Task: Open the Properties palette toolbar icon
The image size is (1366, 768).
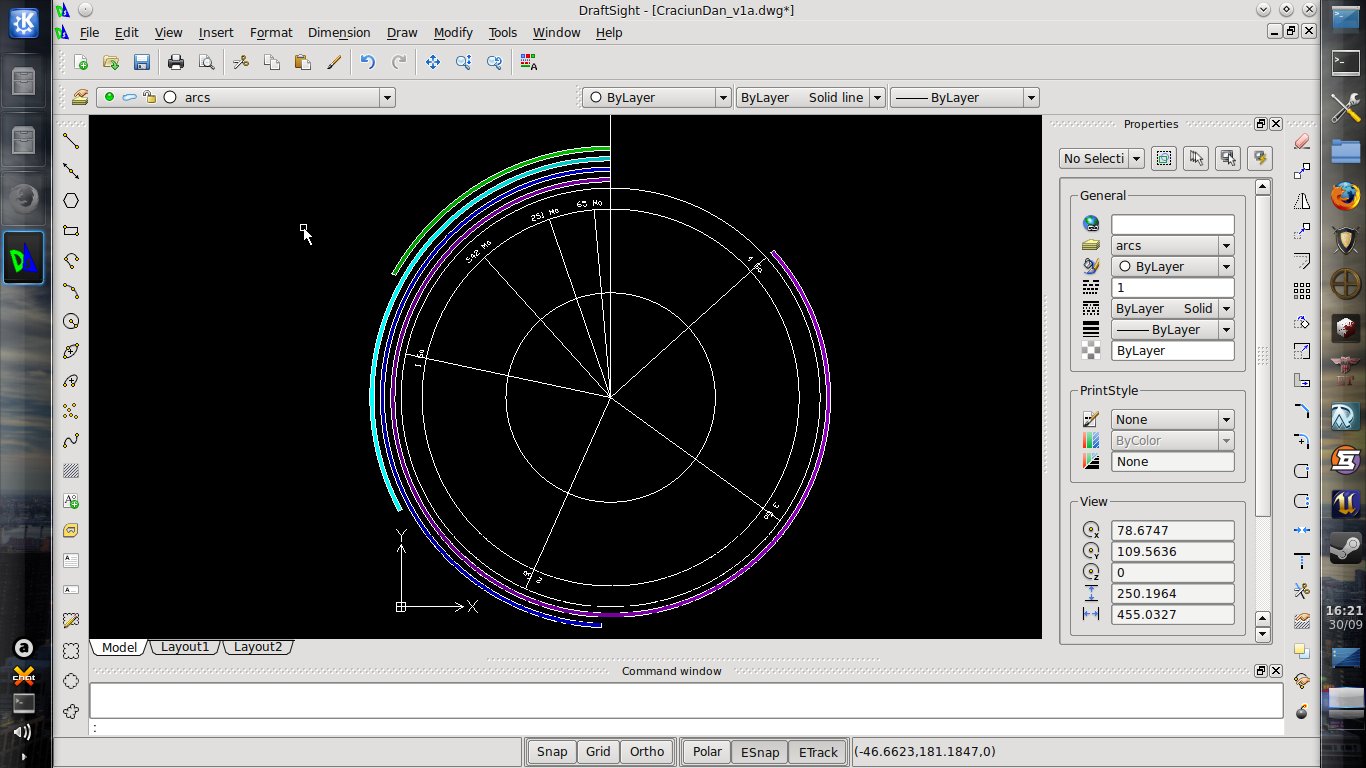Action: 529,62
